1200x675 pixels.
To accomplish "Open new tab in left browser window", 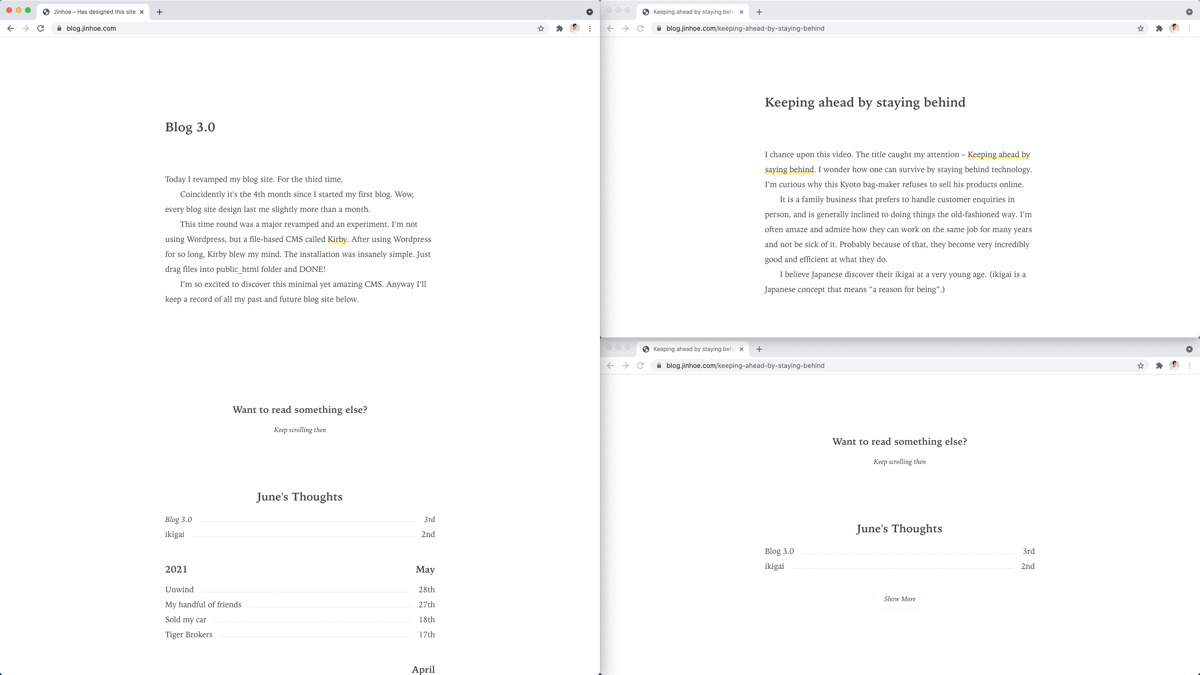I will (x=160, y=12).
